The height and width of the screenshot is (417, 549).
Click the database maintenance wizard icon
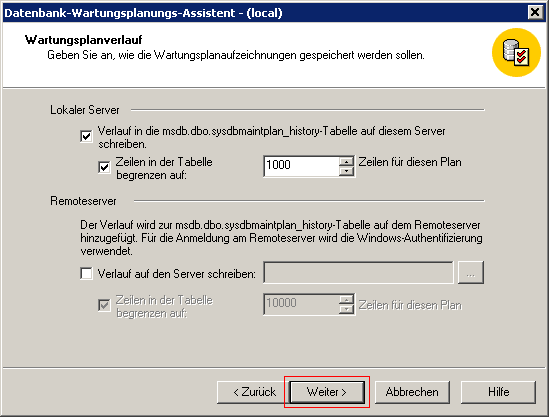click(x=516, y=52)
